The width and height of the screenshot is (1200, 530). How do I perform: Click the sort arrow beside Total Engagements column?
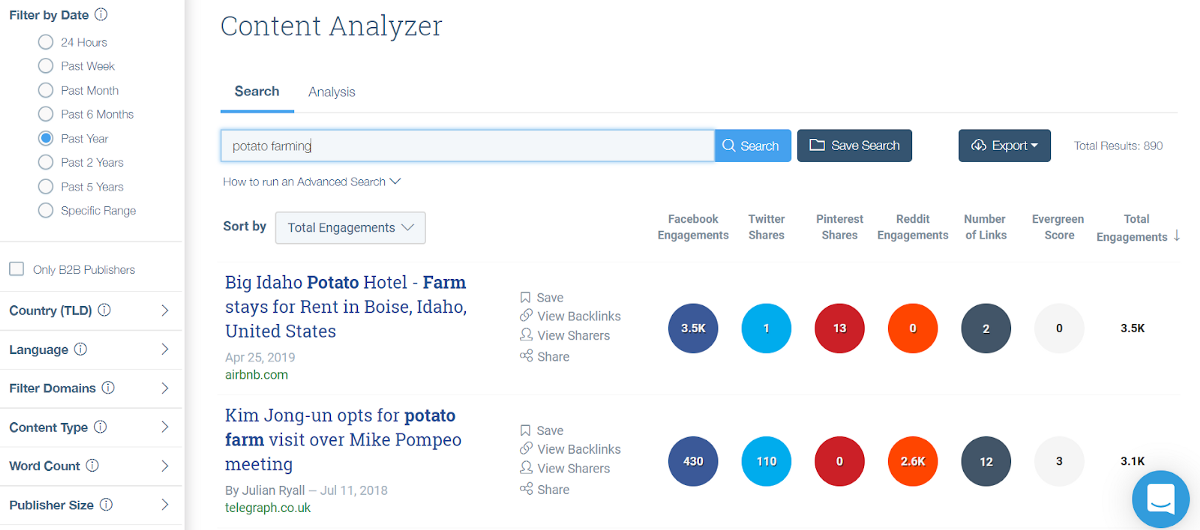[x=1176, y=236]
